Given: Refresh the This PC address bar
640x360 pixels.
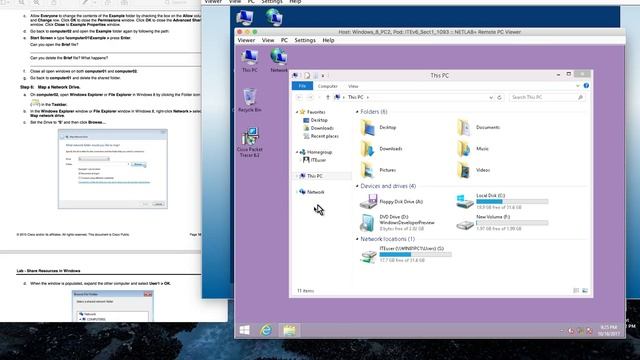Looking at the screenshot, I should (x=499, y=98).
